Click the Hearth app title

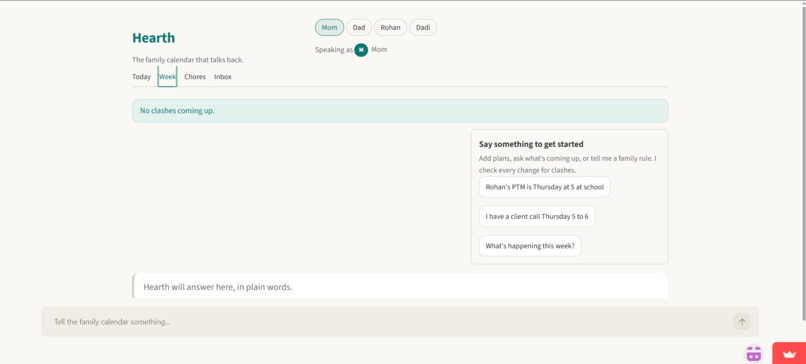(x=153, y=38)
